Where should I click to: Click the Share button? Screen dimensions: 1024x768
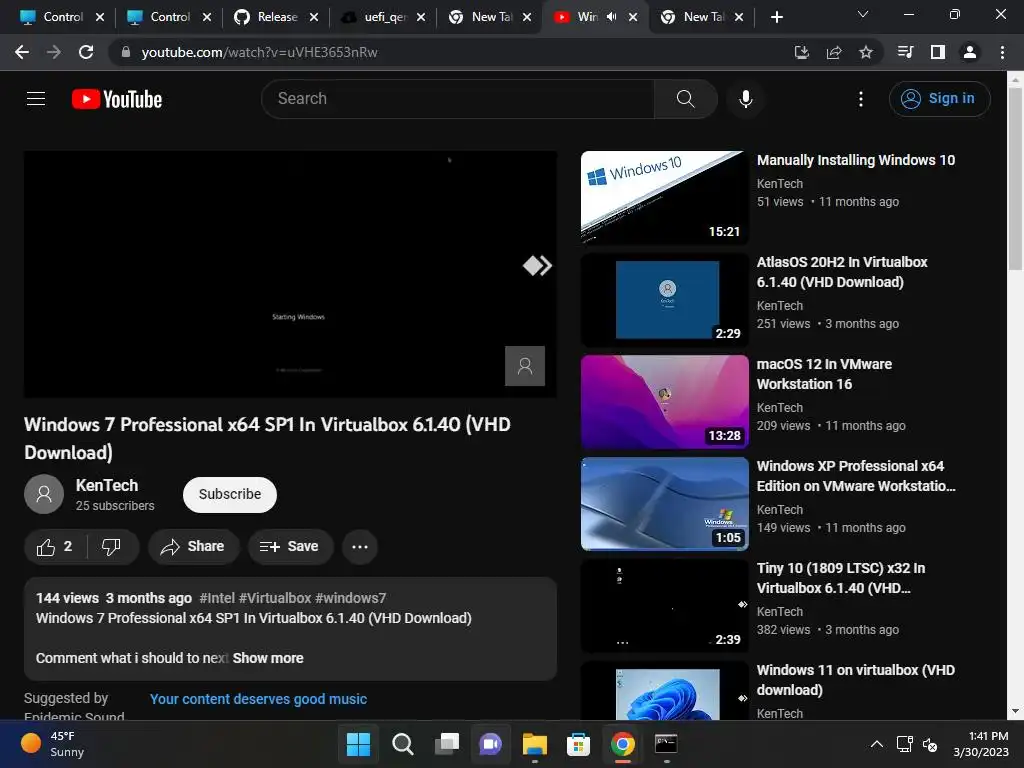[193, 547]
